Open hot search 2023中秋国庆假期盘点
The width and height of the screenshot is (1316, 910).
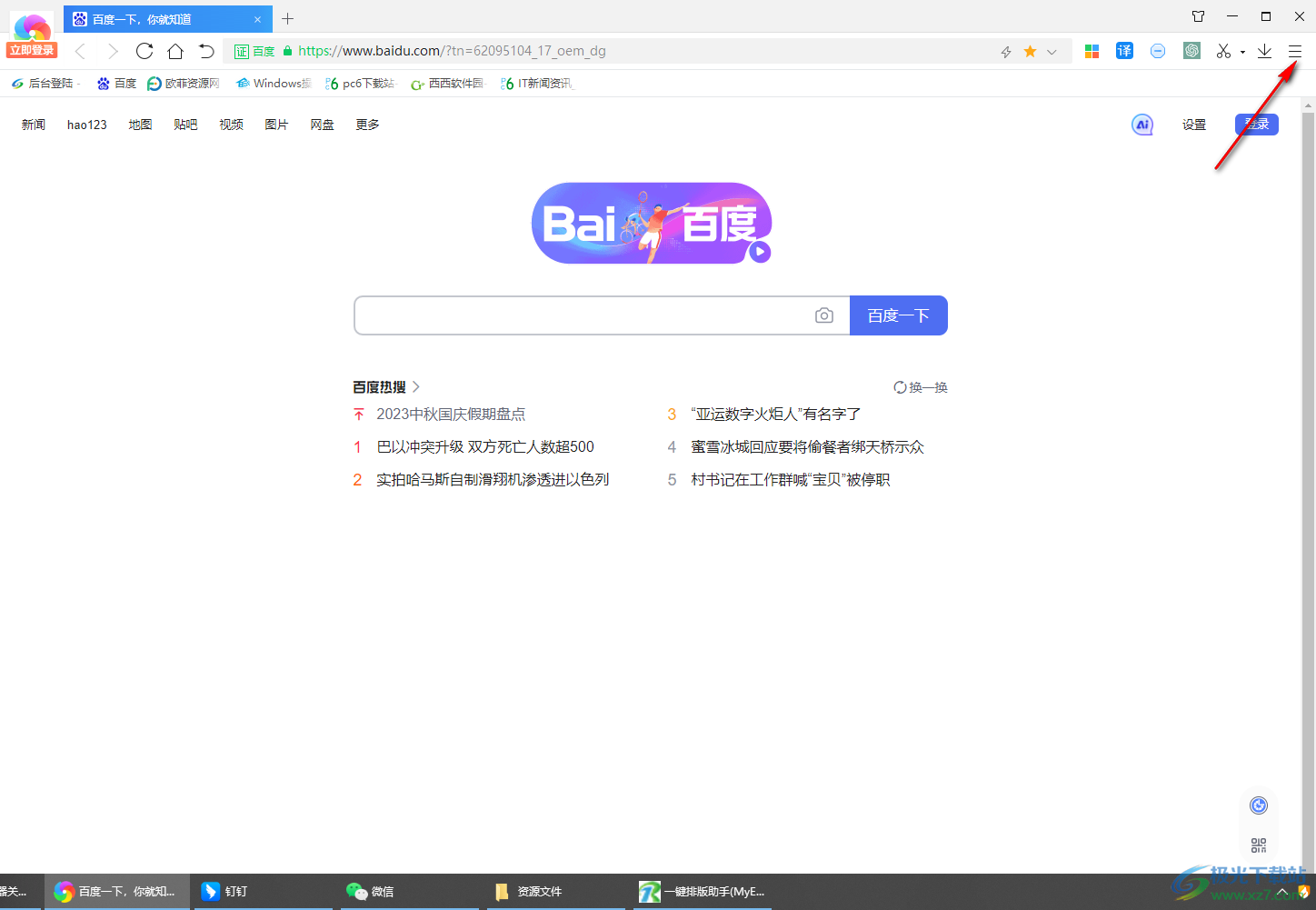tap(451, 414)
